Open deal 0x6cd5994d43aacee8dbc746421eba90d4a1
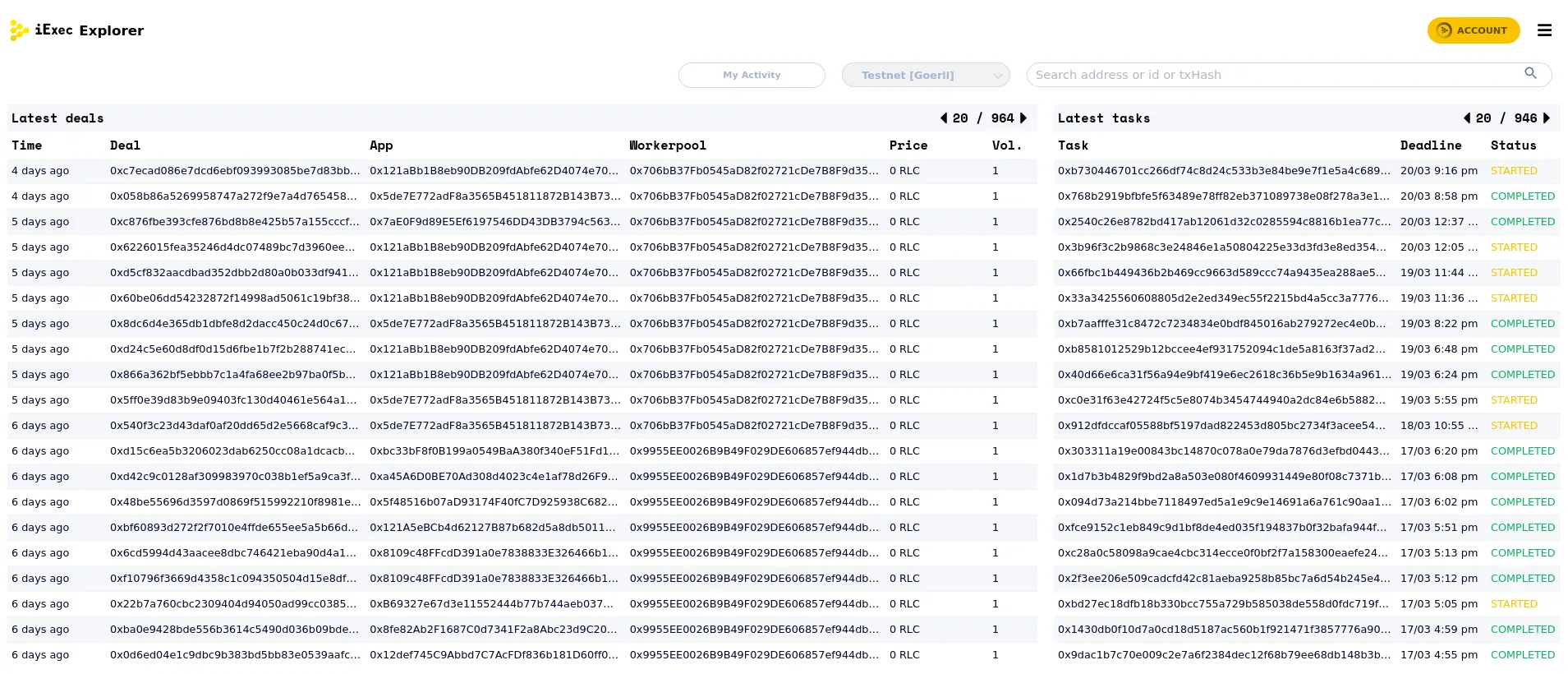 coord(234,553)
